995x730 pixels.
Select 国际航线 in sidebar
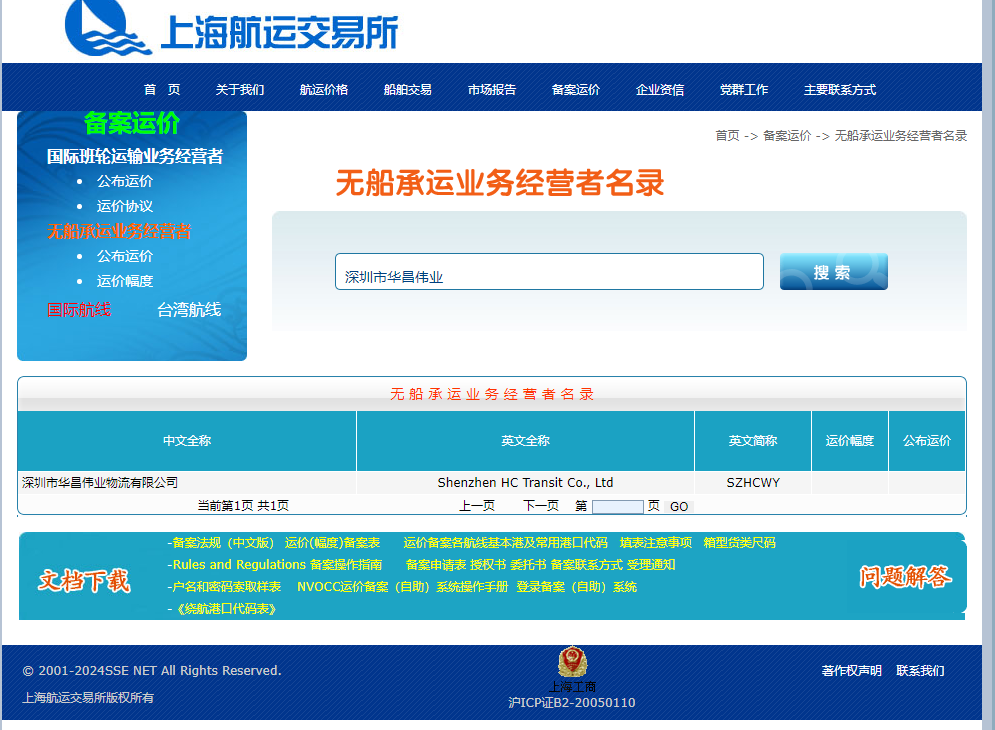tap(79, 309)
